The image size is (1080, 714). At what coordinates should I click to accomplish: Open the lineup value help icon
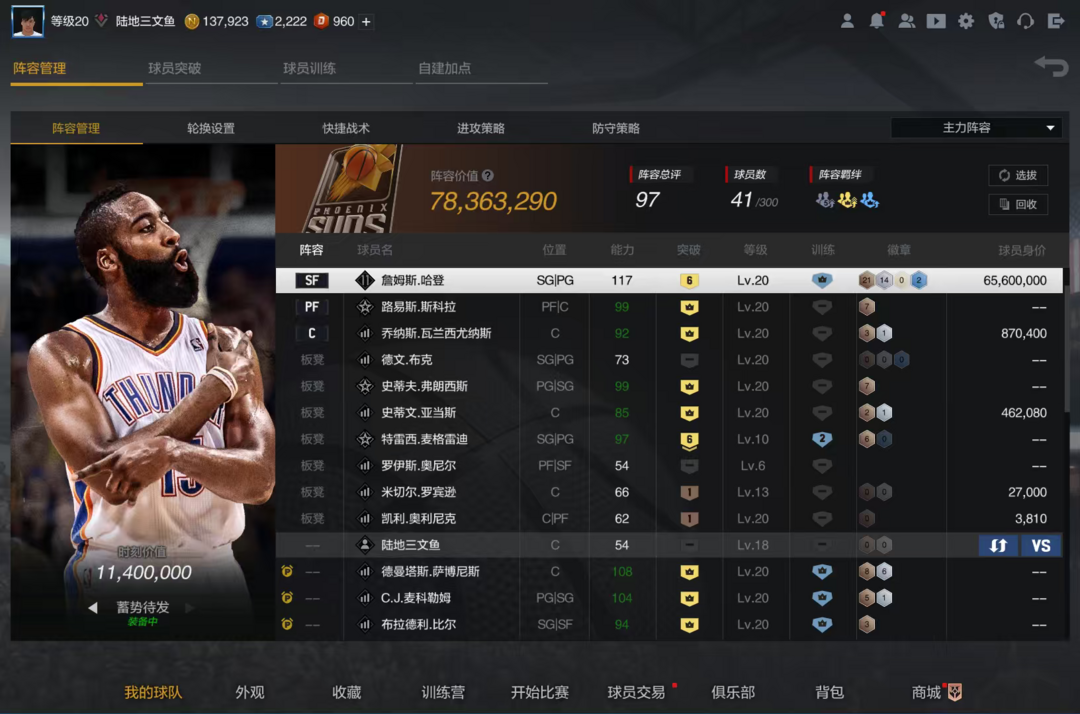(x=488, y=176)
